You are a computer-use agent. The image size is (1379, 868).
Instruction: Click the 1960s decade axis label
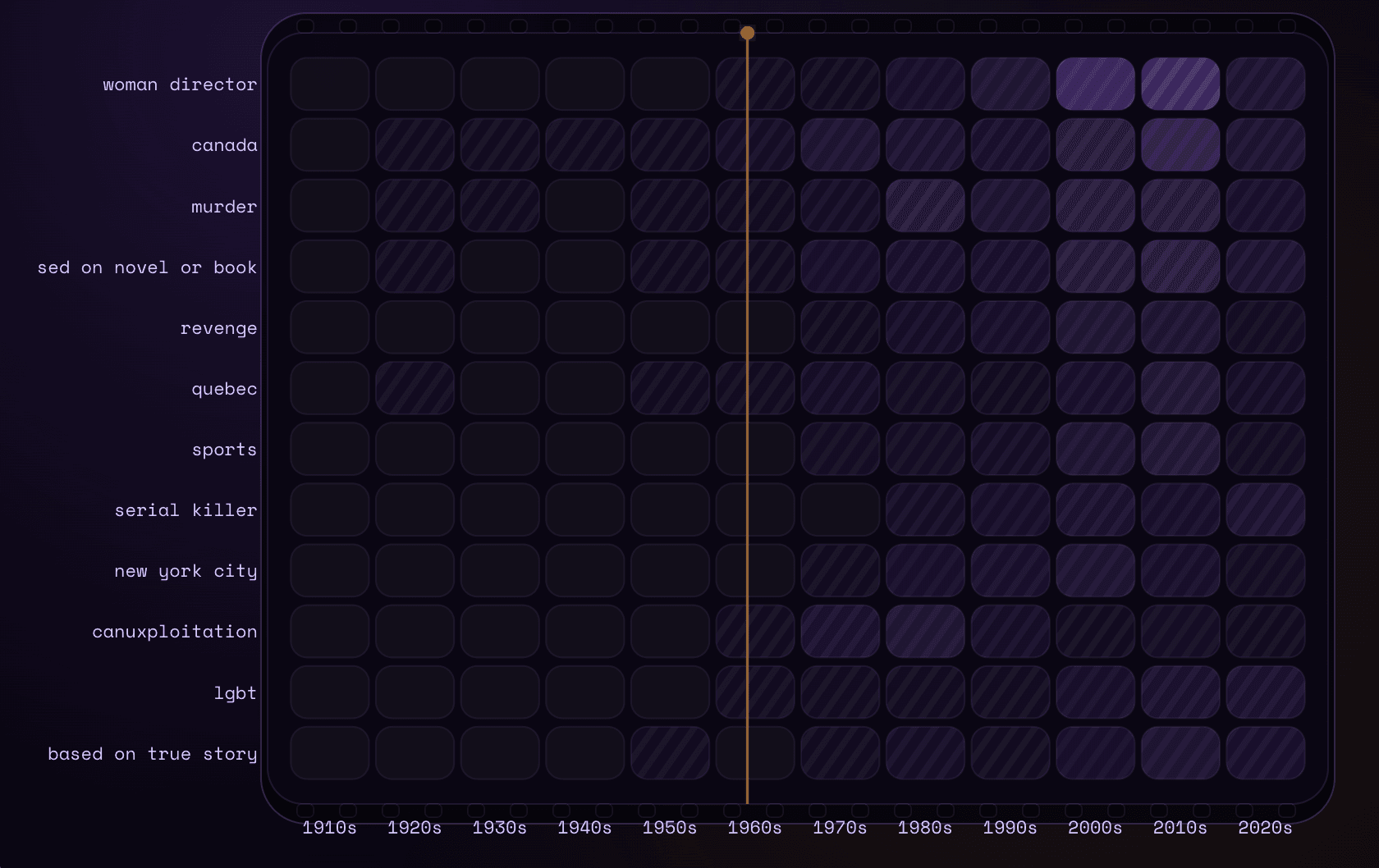point(754,827)
